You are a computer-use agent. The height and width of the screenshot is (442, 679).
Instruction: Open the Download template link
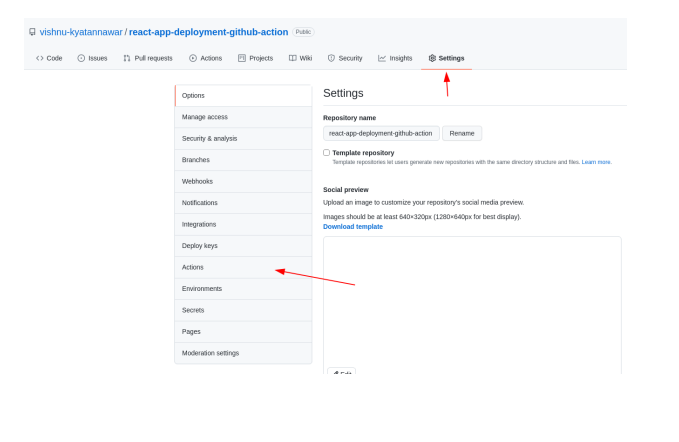tap(352, 227)
